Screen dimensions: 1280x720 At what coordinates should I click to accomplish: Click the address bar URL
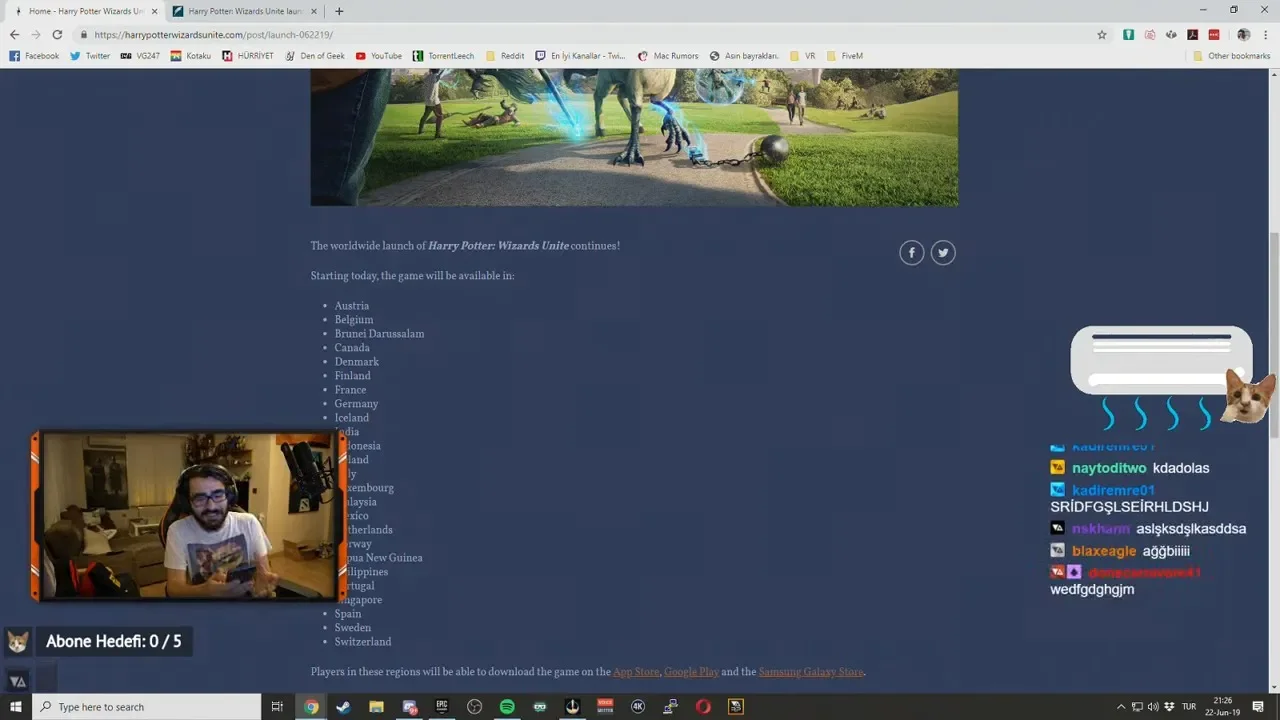click(x=213, y=34)
